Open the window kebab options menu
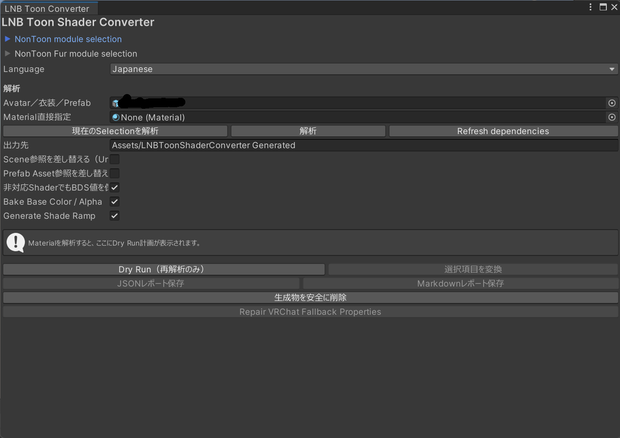 (x=590, y=7)
